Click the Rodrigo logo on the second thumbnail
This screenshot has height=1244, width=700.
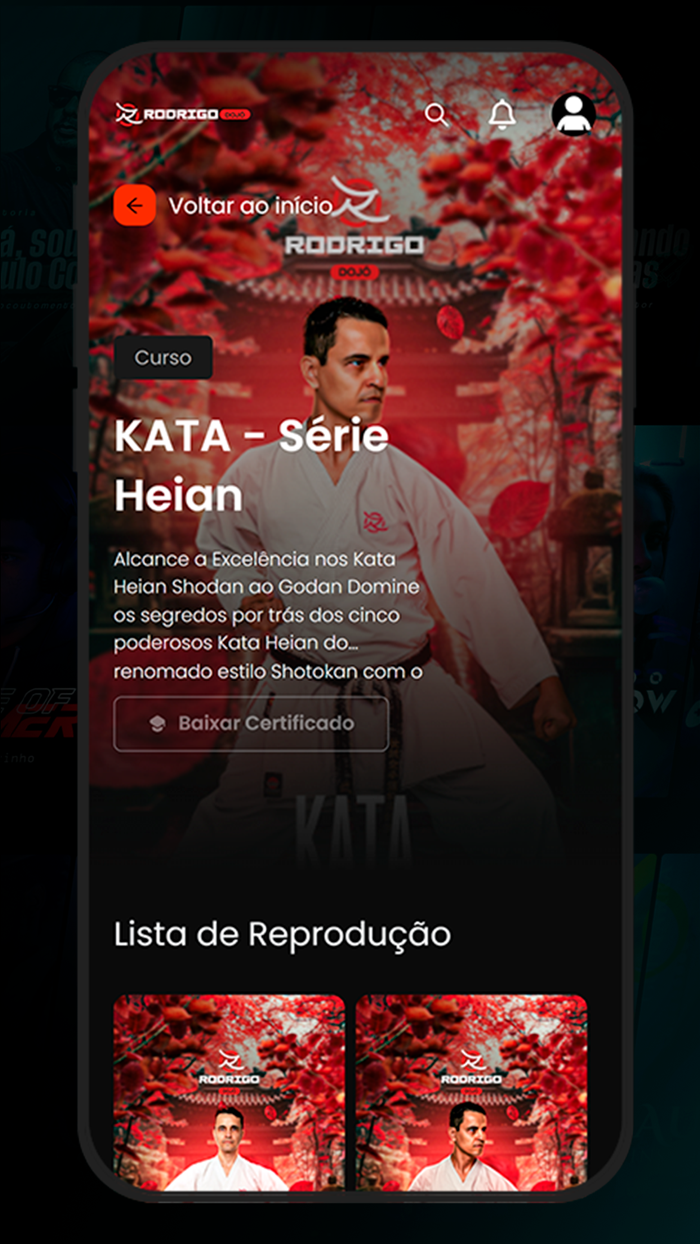[472, 1068]
